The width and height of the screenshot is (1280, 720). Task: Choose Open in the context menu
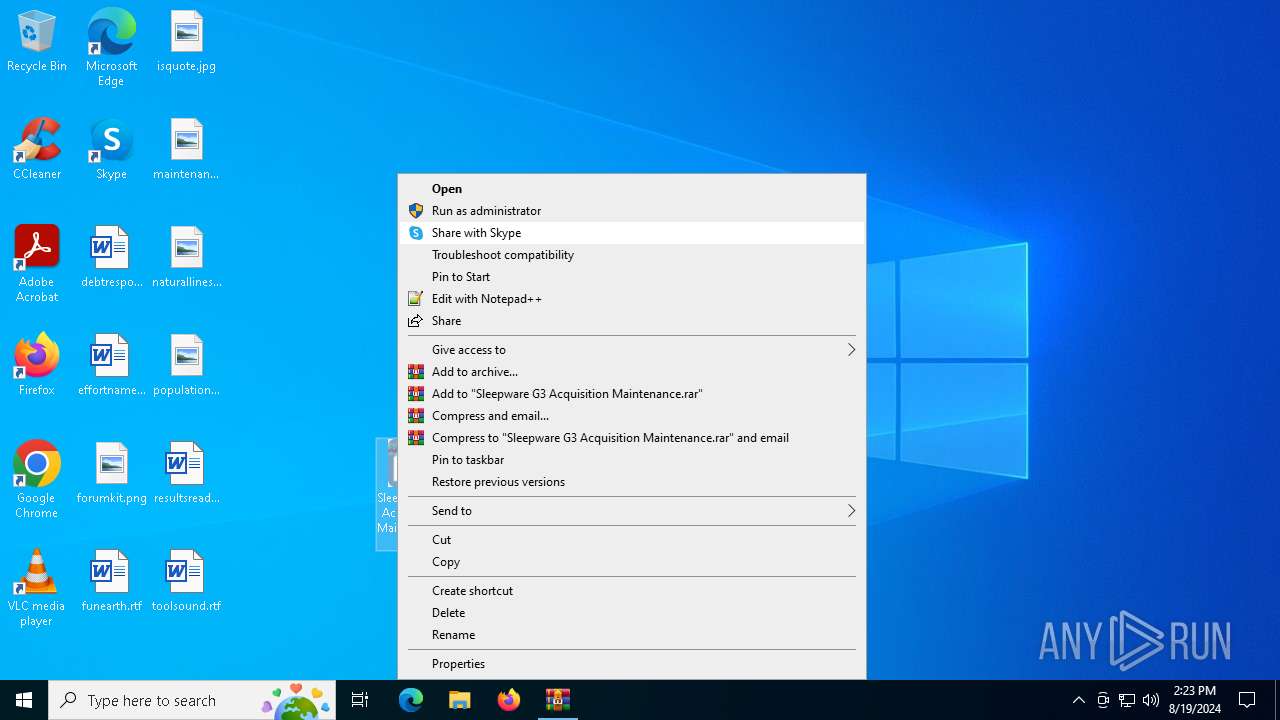(x=632, y=189)
